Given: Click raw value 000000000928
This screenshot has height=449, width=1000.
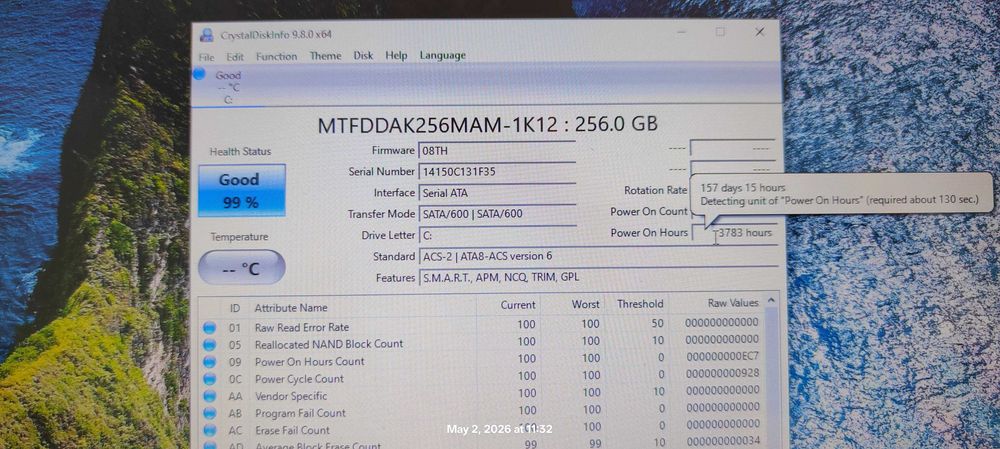Looking at the screenshot, I should (722, 373).
